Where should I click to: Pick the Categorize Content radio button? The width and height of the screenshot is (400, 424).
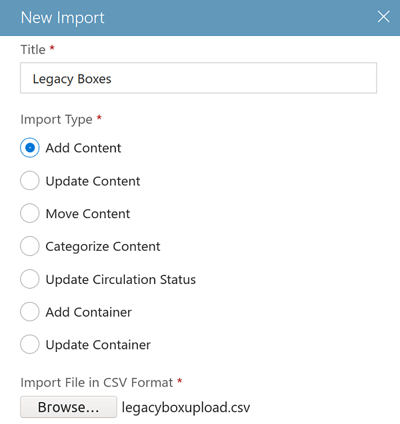30,246
